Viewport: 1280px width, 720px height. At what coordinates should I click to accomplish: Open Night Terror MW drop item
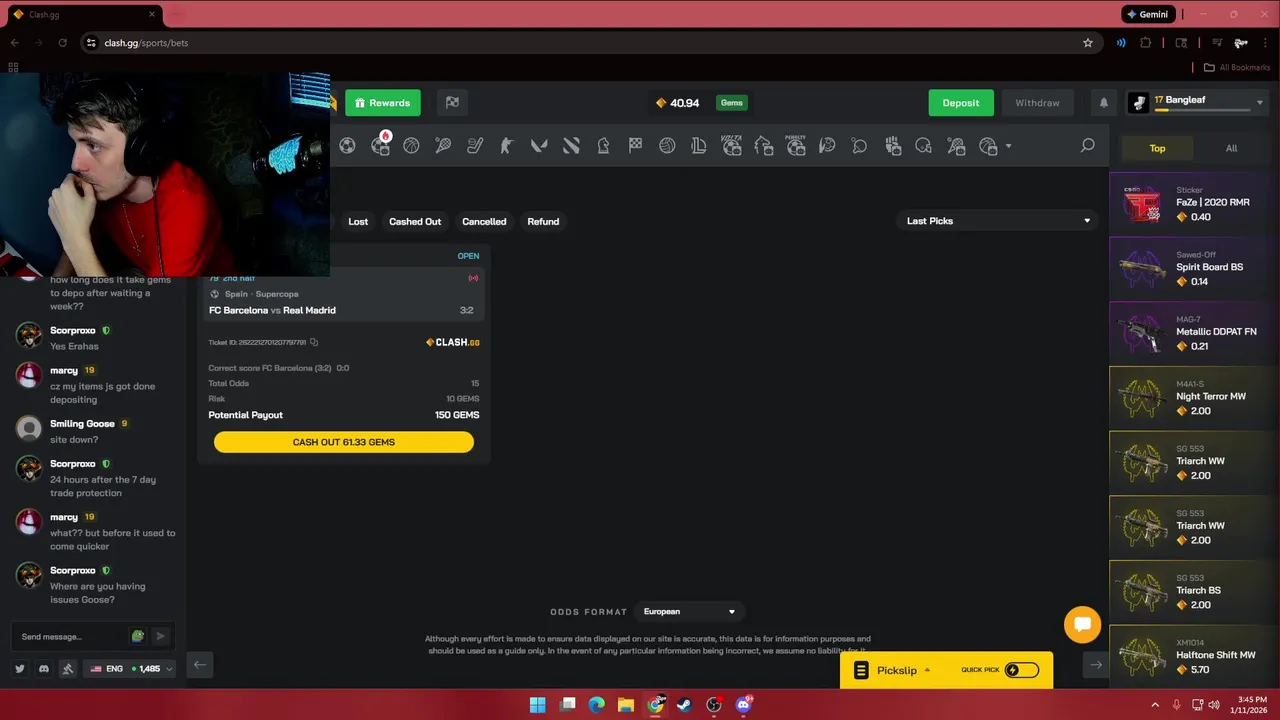point(1194,397)
